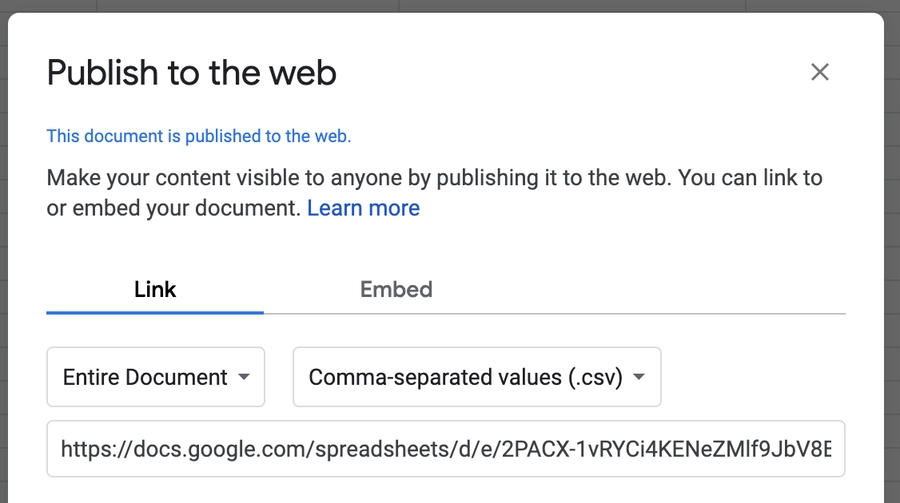
Task: Open the Learn more link
Action: [363, 208]
